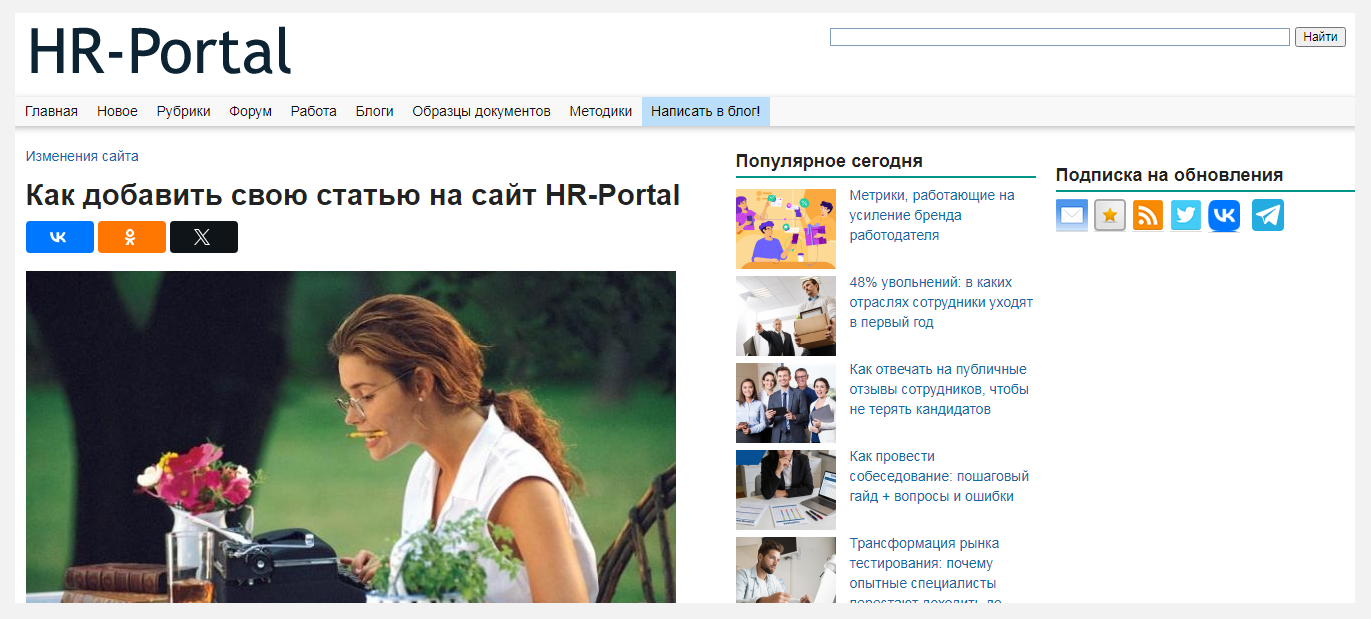Select the Написать в блог! tab
This screenshot has height=619, width=1371.
(x=705, y=111)
